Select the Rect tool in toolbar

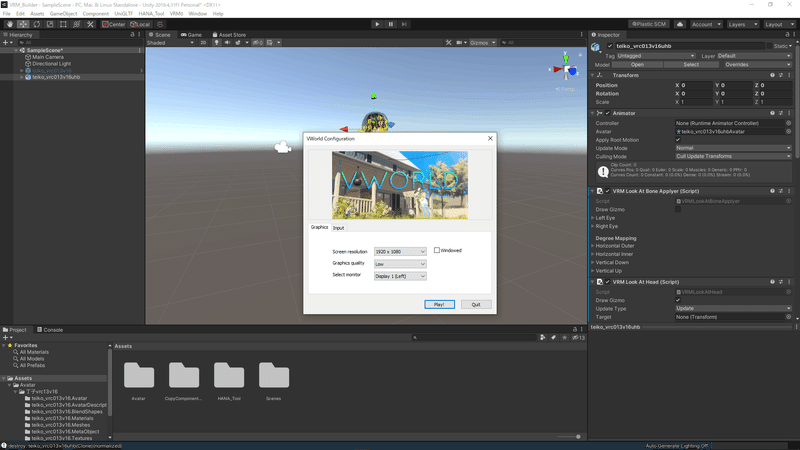tap(63, 24)
